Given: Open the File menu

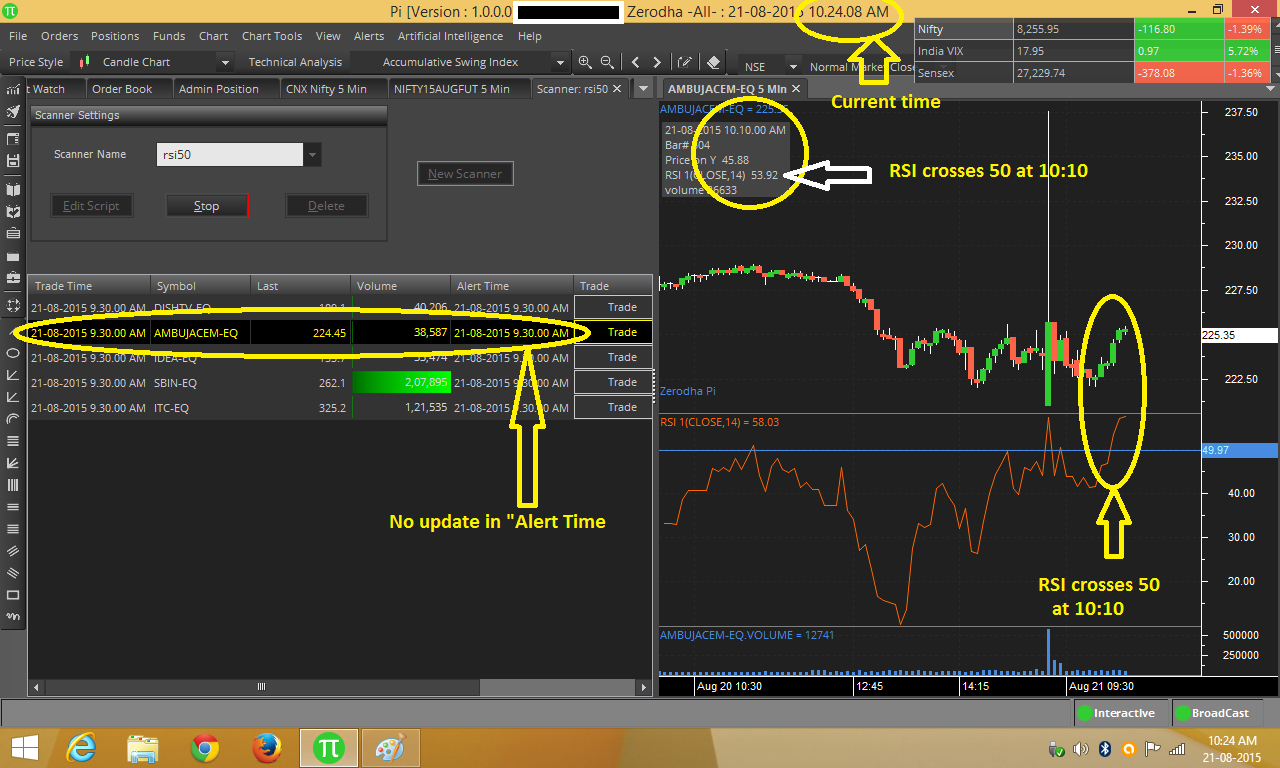Looking at the screenshot, I should (x=18, y=36).
